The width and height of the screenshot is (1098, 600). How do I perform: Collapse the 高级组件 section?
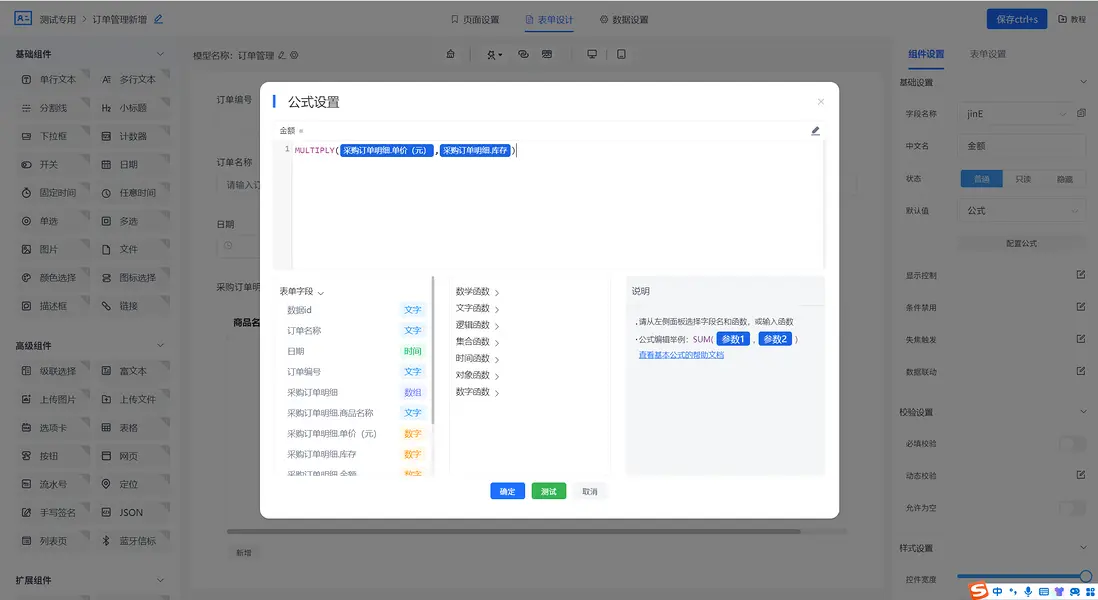point(160,345)
